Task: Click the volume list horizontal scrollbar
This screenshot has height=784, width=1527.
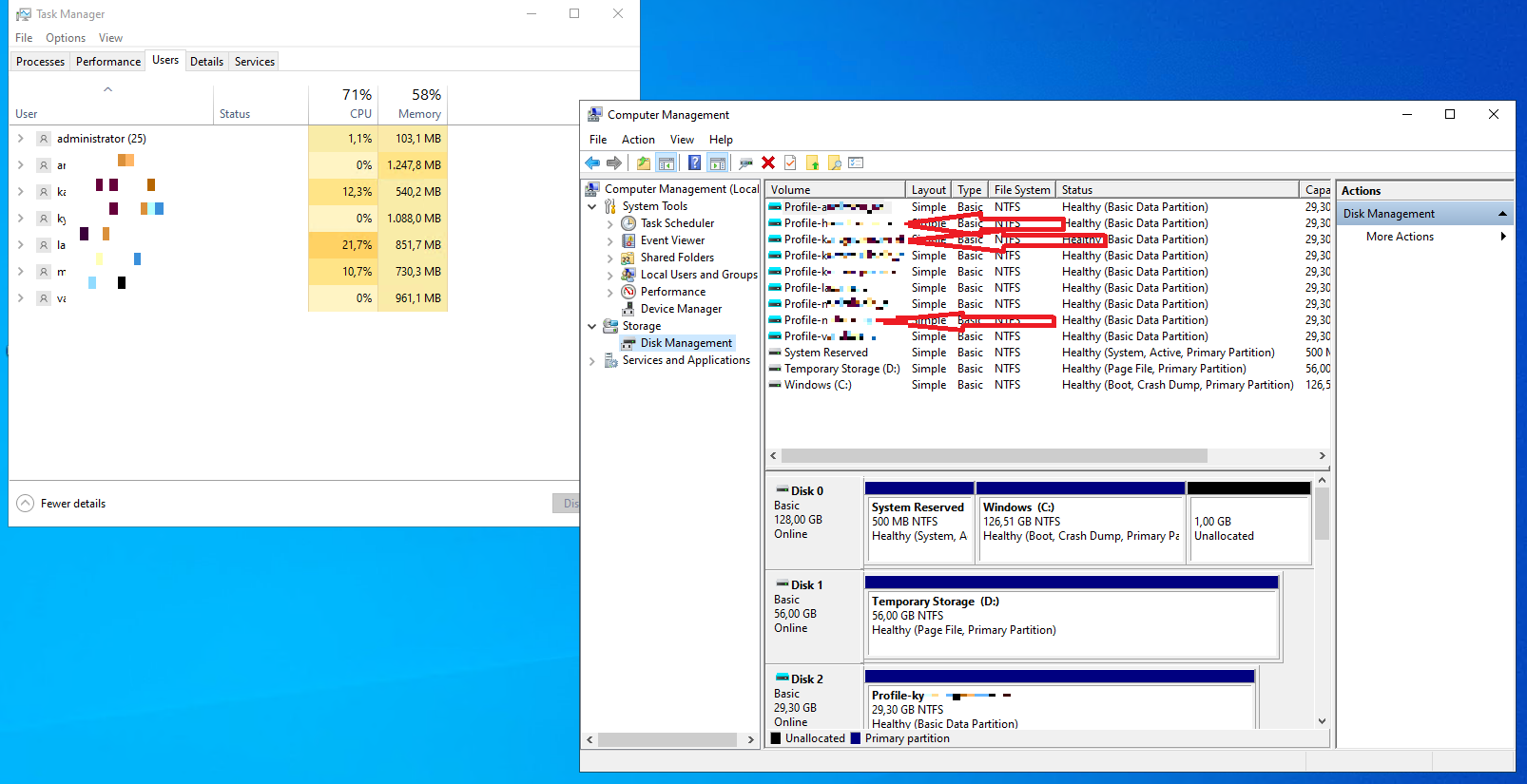Action: tap(995, 456)
